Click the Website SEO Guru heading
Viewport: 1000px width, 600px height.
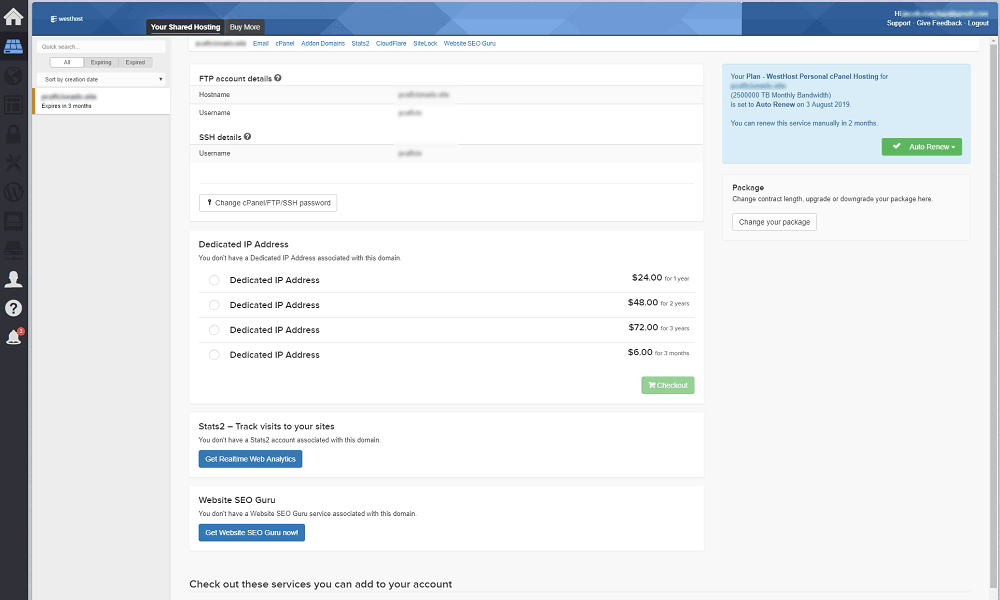(x=237, y=500)
